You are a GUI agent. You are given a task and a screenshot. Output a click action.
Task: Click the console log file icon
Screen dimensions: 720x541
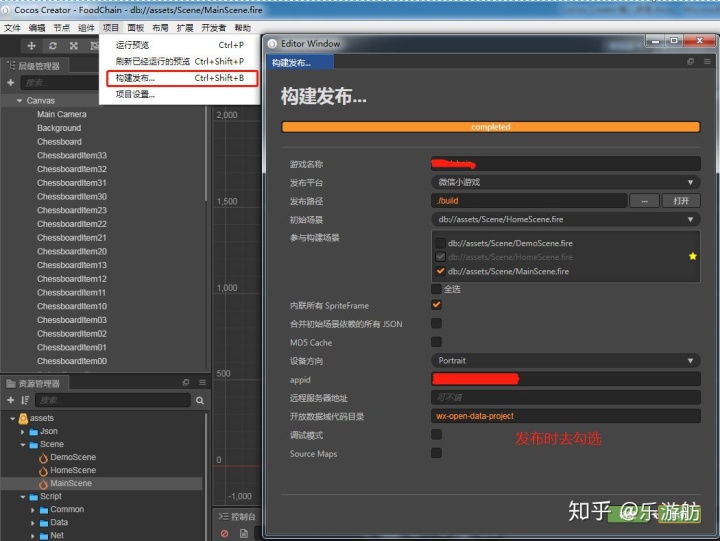click(244, 533)
